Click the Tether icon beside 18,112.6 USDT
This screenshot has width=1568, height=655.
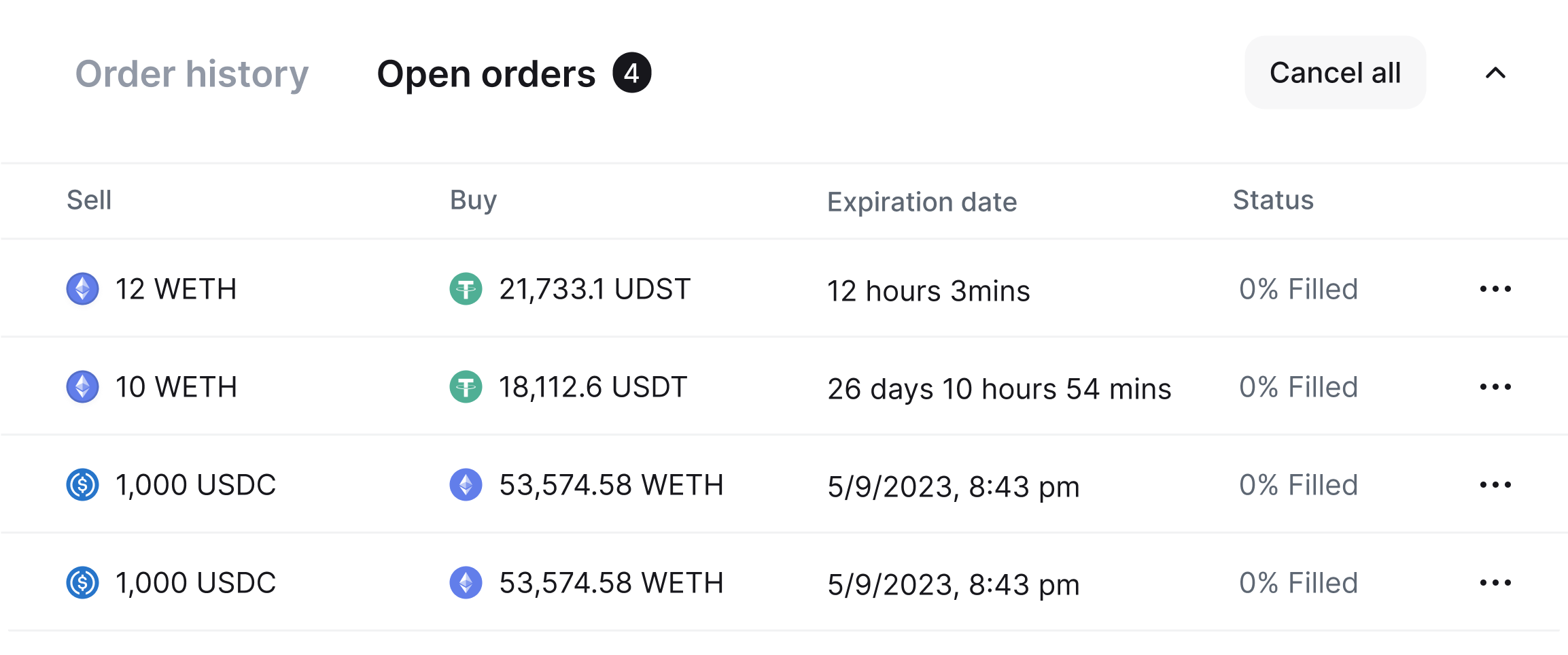click(466, 387)
